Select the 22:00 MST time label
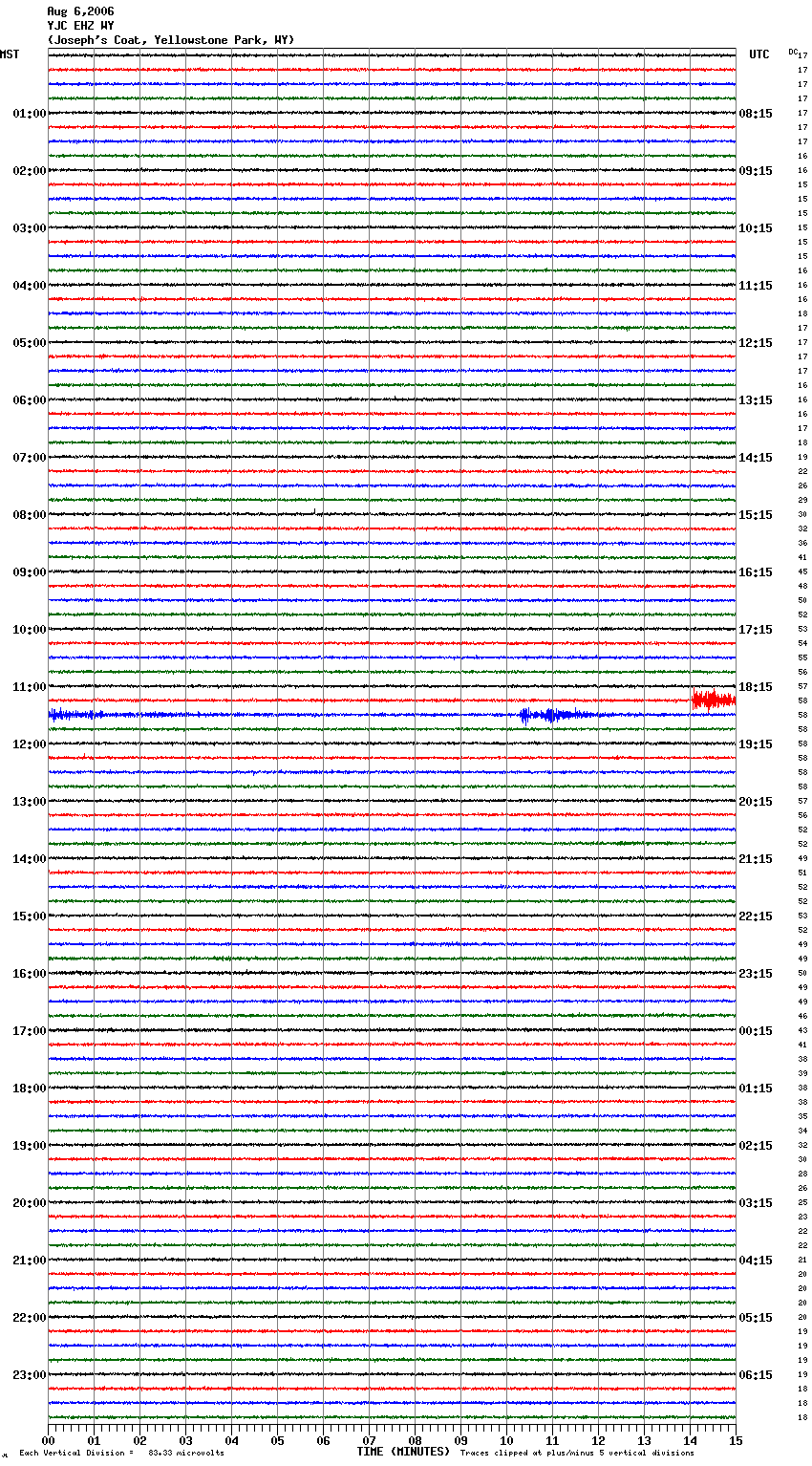Screen dimensions: 812x1466 pyautogui.click(x=30, y=1318)
